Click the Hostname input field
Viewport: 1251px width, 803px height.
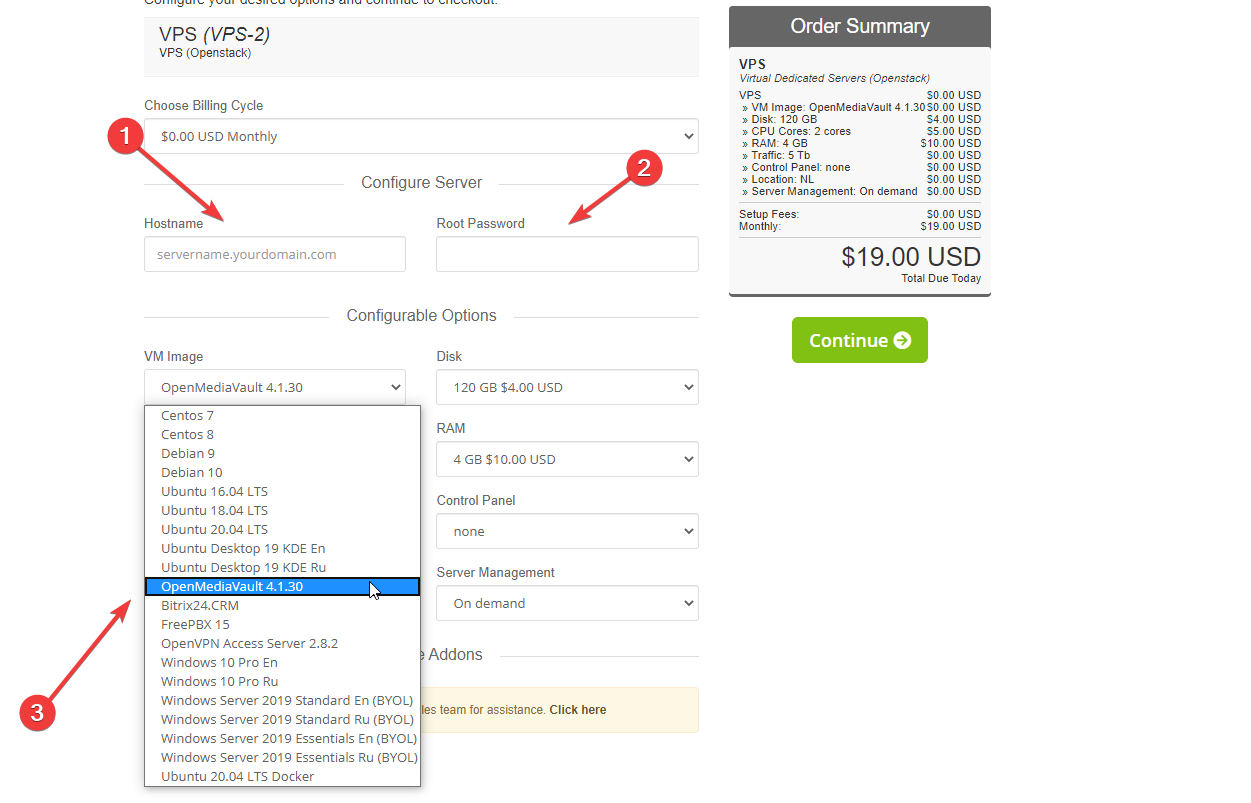[x=275, y=255]
